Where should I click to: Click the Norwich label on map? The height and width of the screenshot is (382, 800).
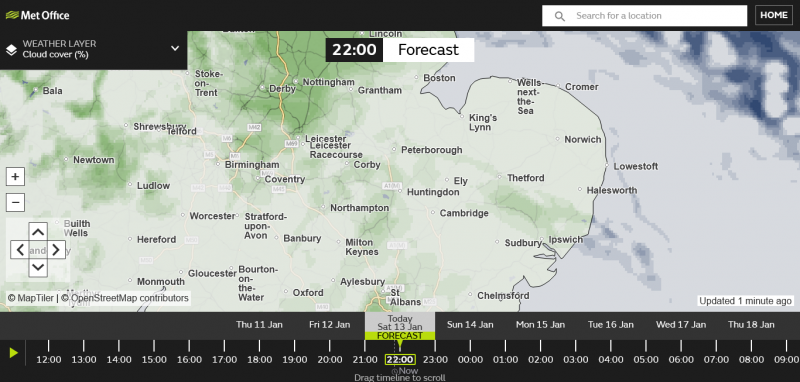[x=583, y=139]
